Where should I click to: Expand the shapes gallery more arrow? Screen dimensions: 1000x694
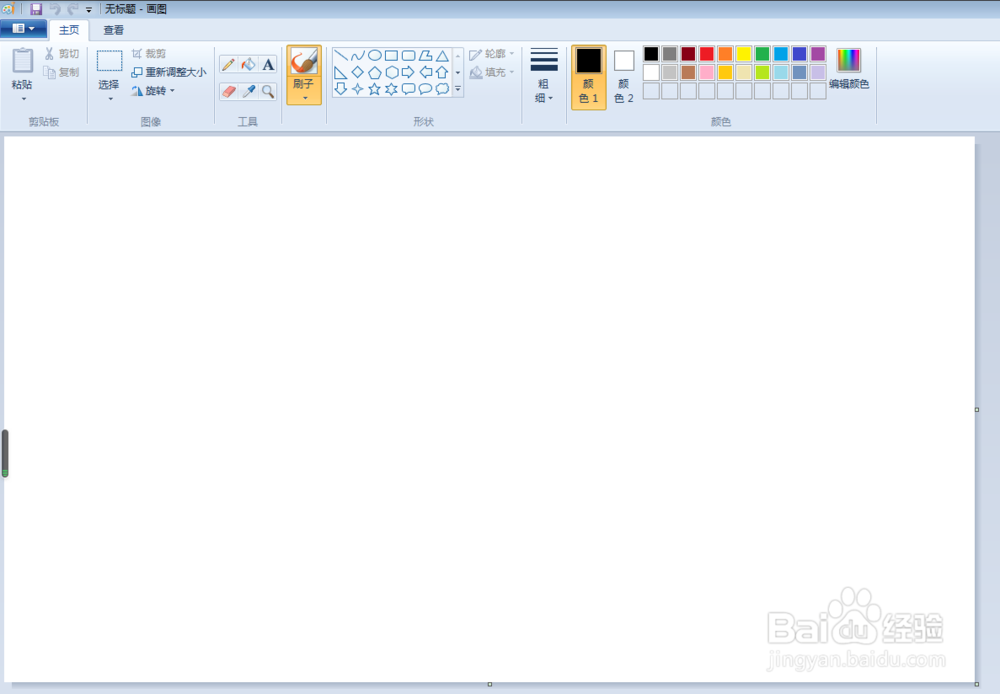pyautogui.click(x=458, y=89)
